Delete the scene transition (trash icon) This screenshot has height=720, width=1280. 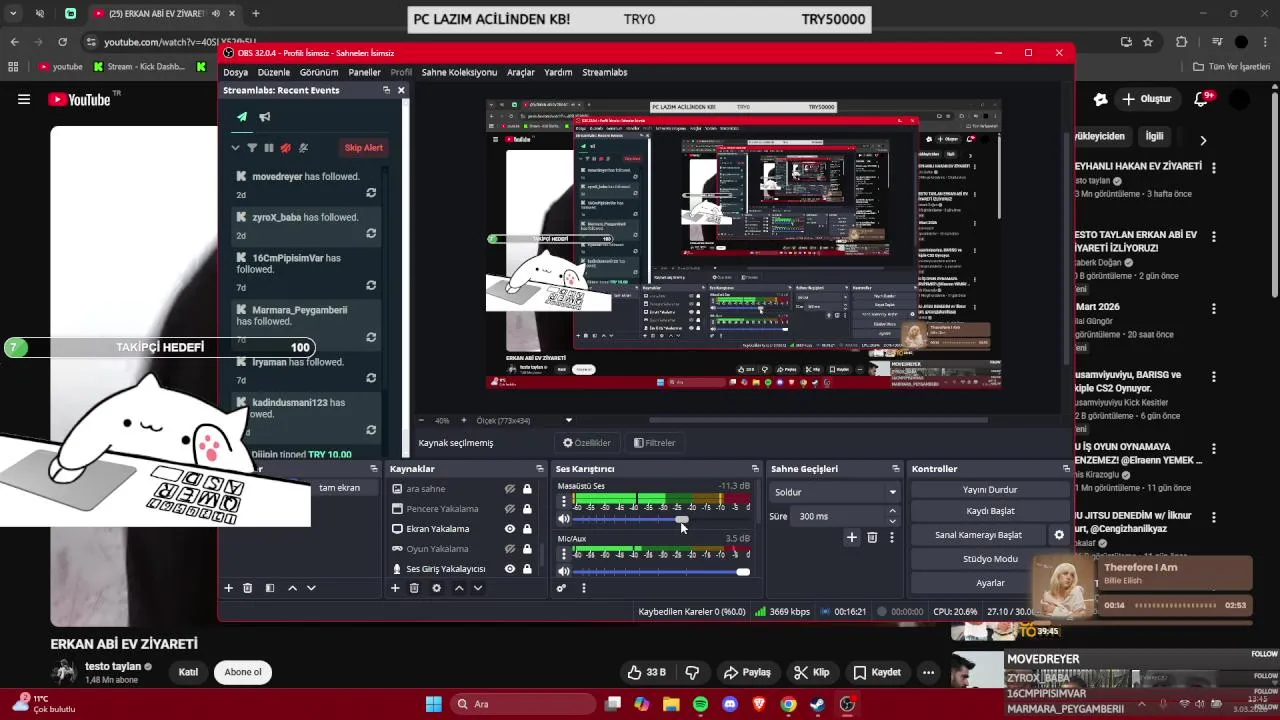pos(872,538)
